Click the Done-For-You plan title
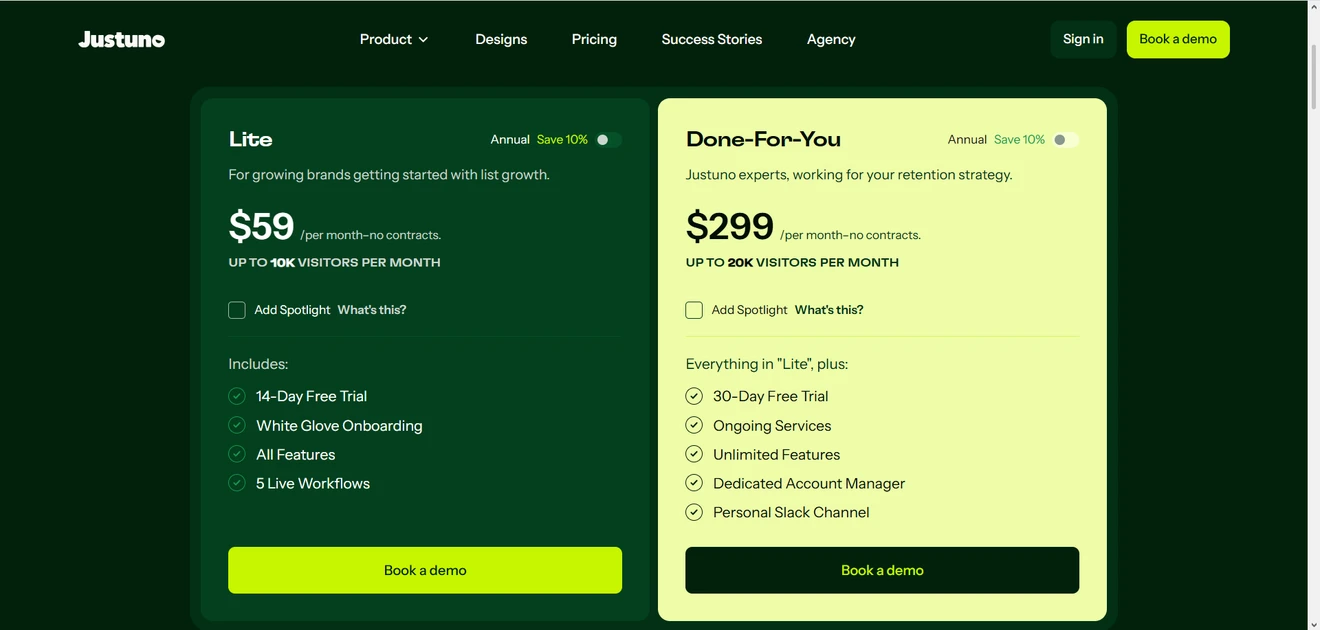Viewport: 1320px width, 630px height. point(763,139)
